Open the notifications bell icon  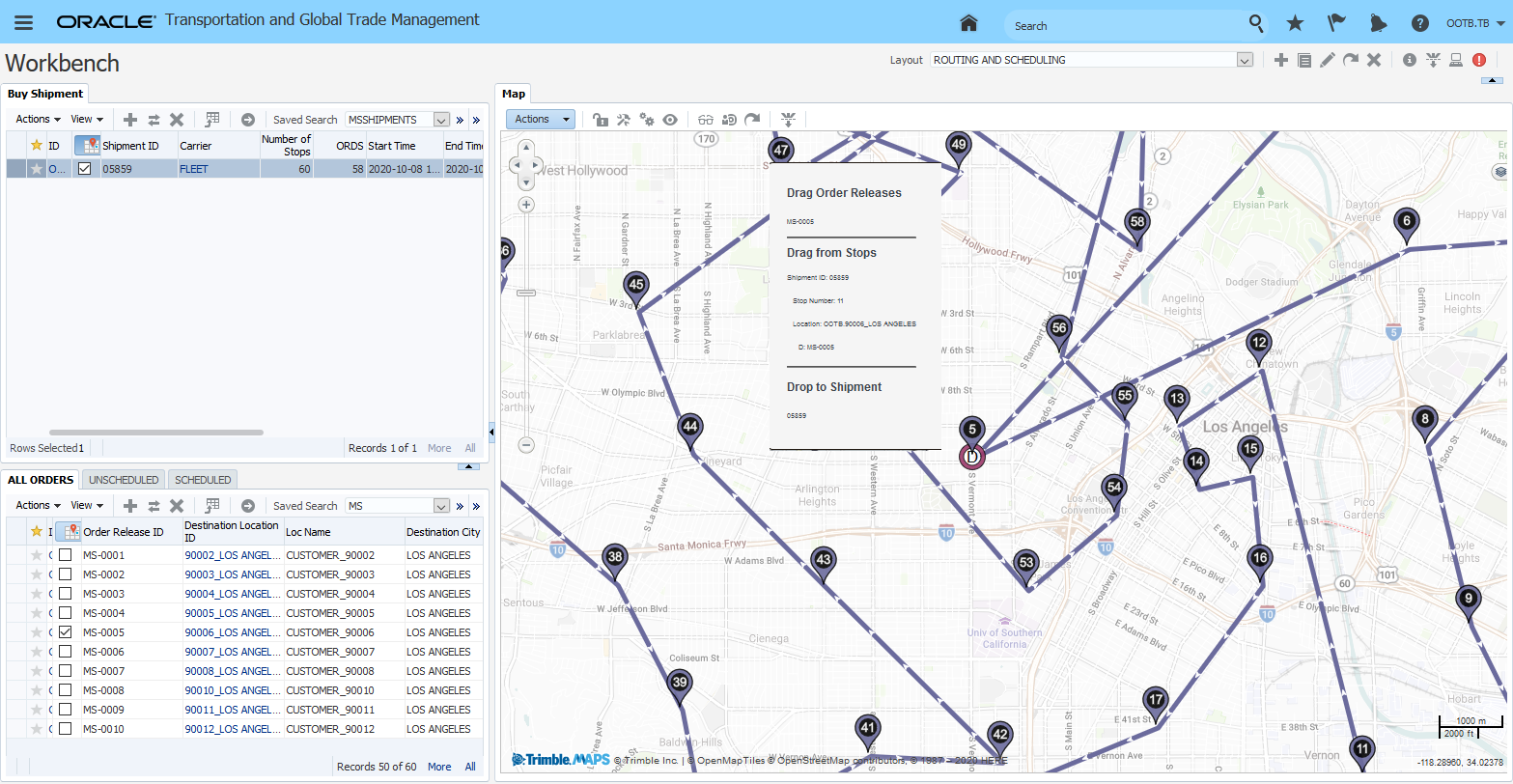click(x=1378, y=23)
